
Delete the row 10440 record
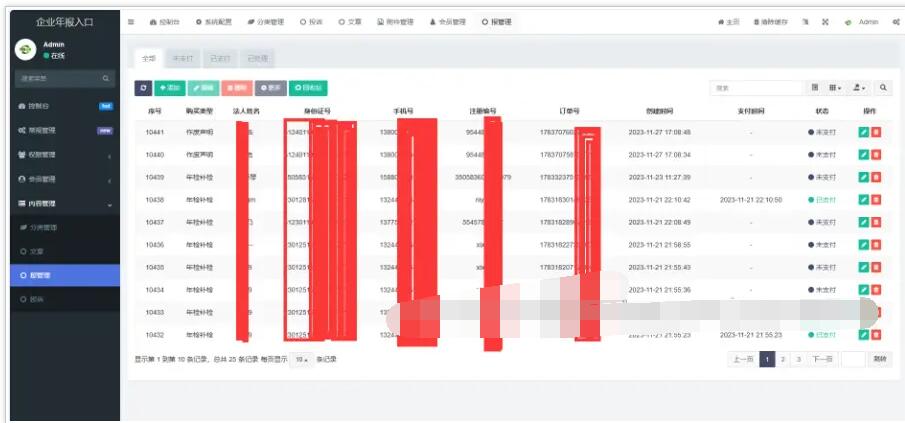[x=876, y=155]
